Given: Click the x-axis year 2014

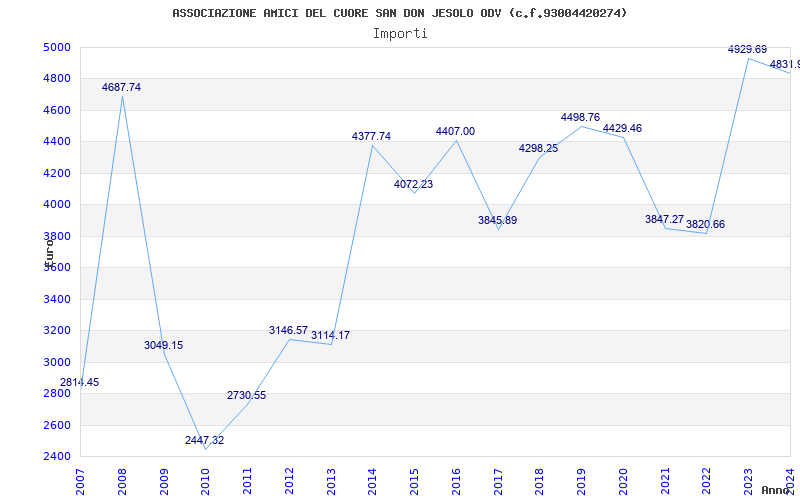Looking at the screenshot, I should [372, 482].
